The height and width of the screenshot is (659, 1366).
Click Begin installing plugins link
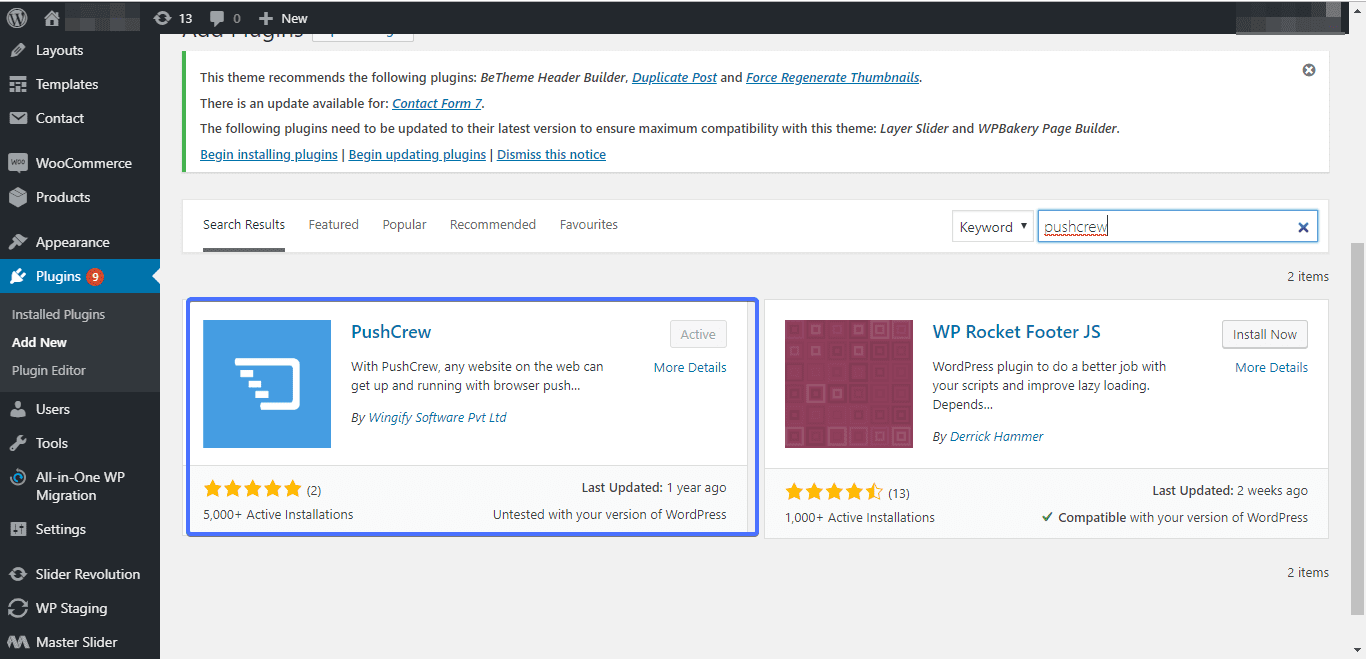coord(269,154)
